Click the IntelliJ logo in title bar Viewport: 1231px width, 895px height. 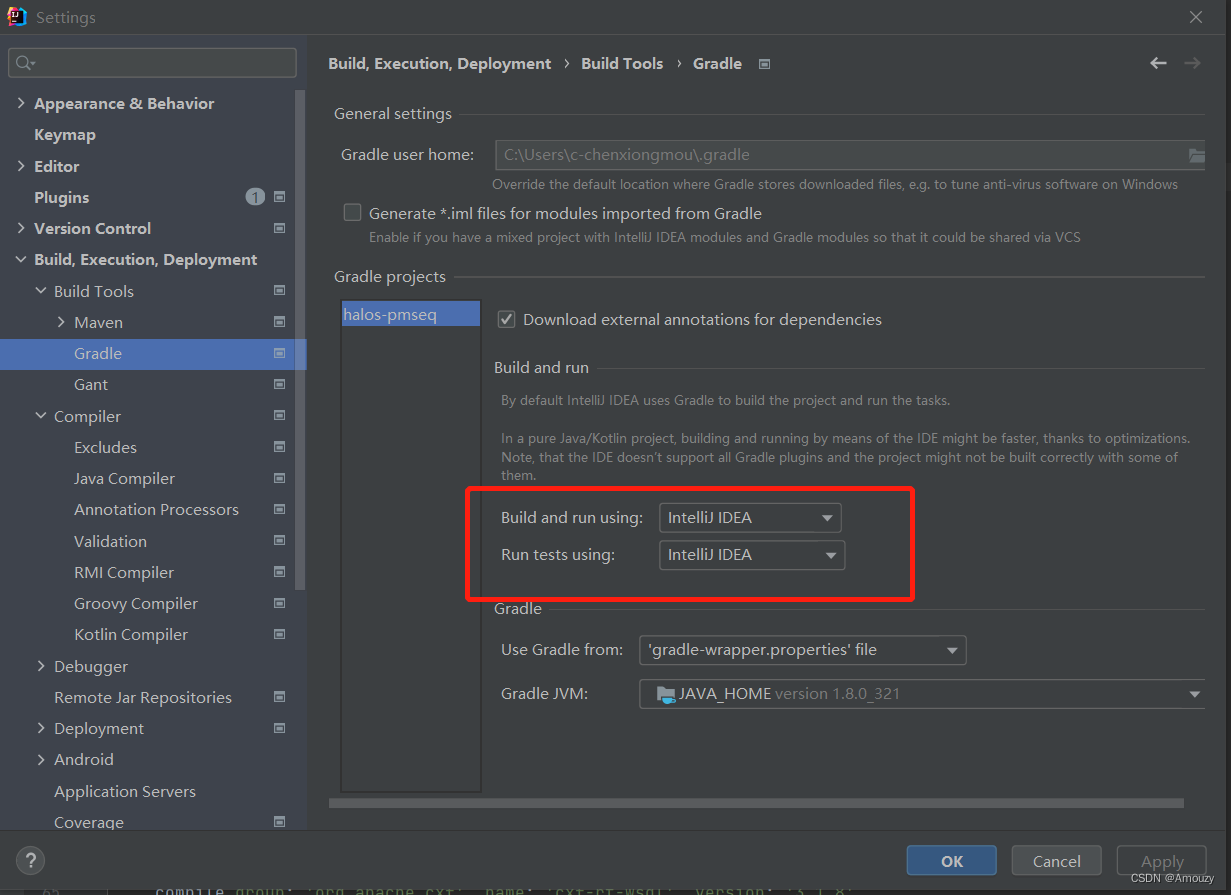[17, 17]
